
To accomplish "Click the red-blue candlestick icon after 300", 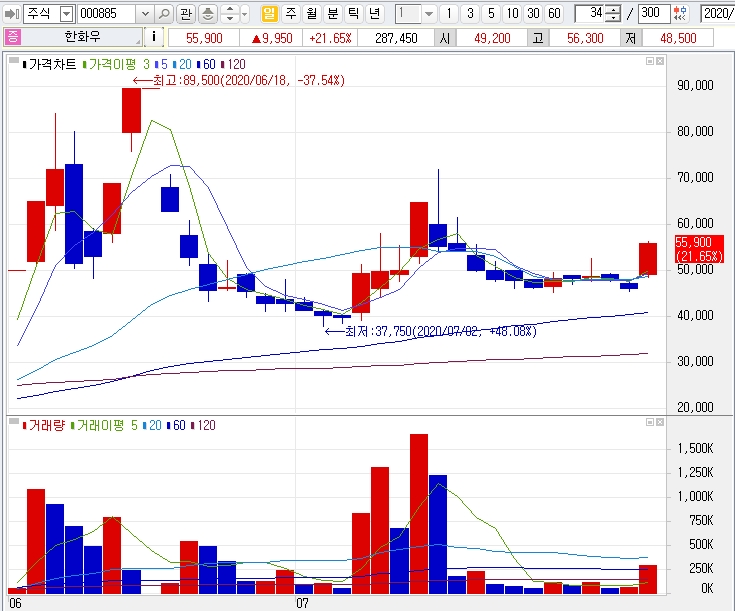I will pyautogui.click(x=680, y=14).
